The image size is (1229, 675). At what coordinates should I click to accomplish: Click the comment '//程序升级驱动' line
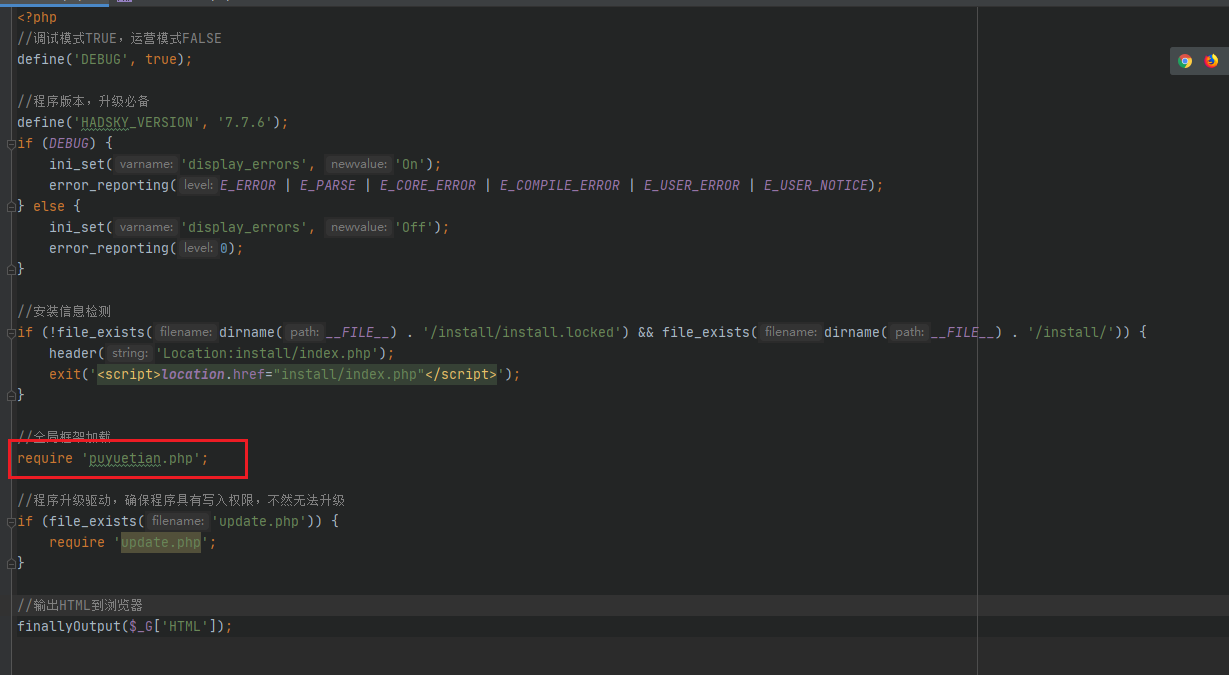coord(181,500)
